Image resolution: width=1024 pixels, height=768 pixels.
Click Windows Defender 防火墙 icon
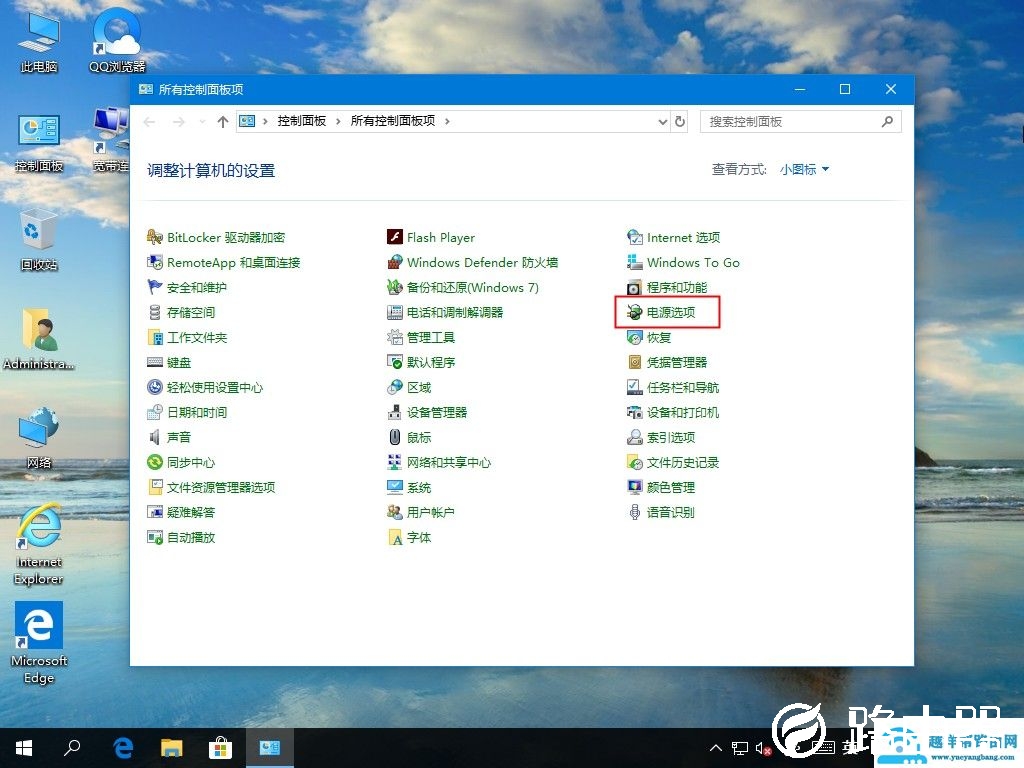click(394, 263)
